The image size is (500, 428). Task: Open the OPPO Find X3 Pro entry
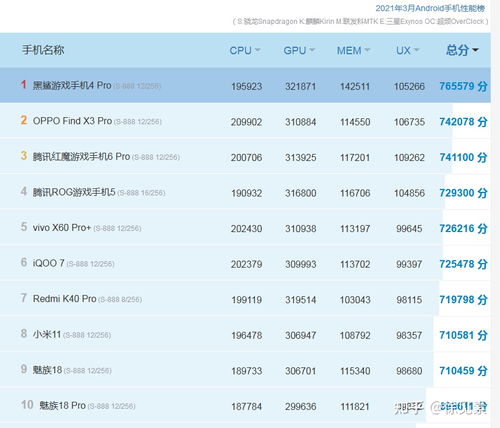72,121
